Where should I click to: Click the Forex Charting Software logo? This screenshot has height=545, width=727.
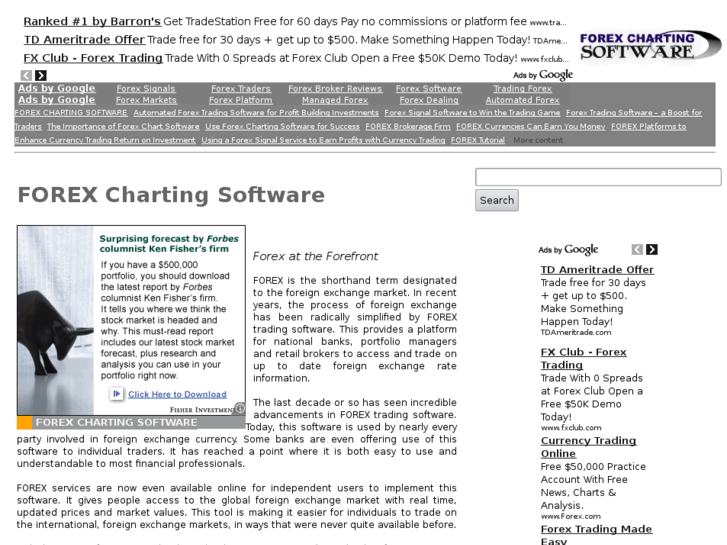tap(650, 45)
